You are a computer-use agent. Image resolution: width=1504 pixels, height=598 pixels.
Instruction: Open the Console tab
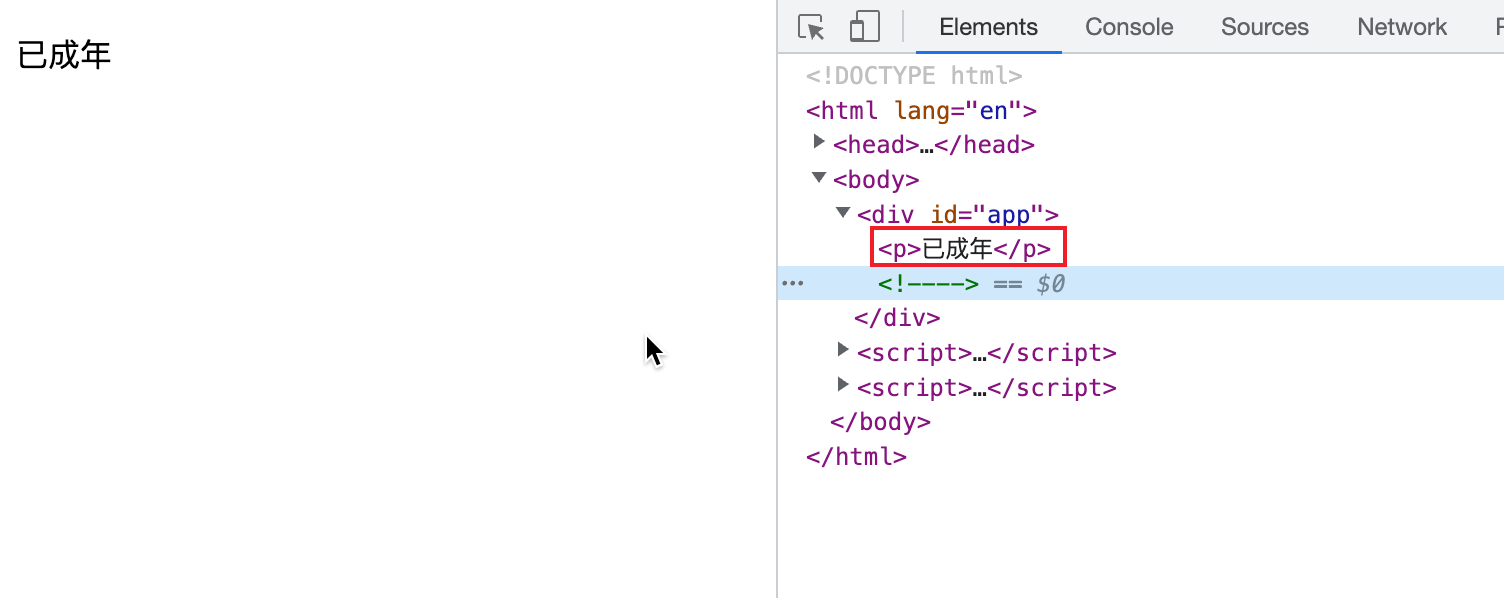pyautogui.click(x=1129, y=27)
